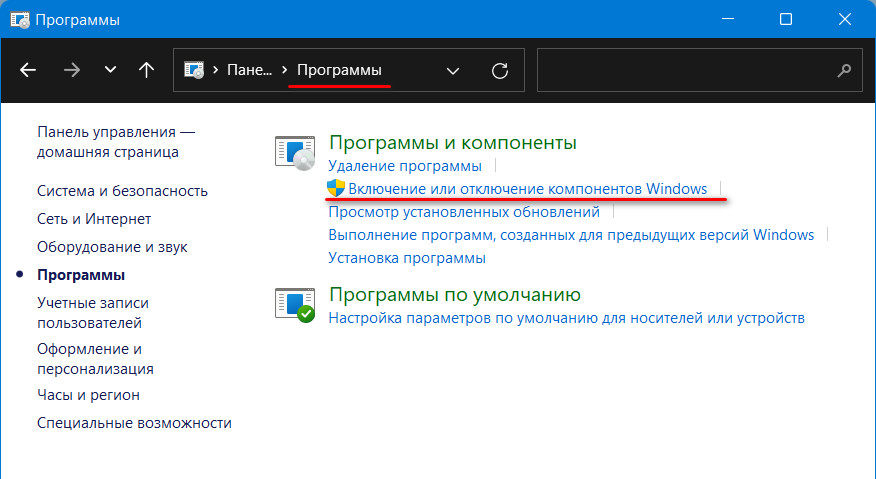Open the 'Программы и компоненты' heading
Image resolution: width=876 pixels, height=479 pixels.
coord(453,143)
